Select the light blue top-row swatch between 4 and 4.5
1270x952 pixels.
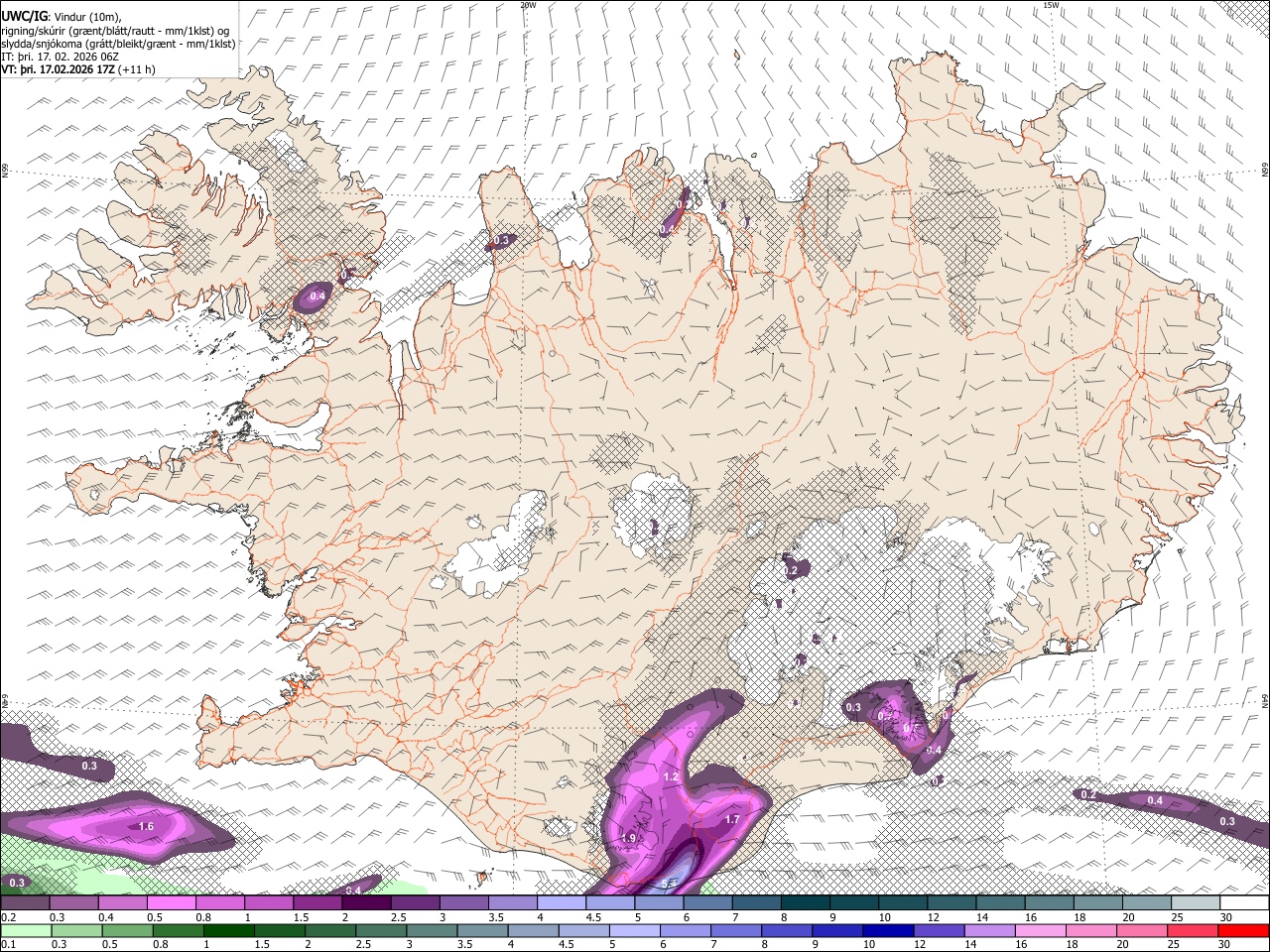(561, 903)
